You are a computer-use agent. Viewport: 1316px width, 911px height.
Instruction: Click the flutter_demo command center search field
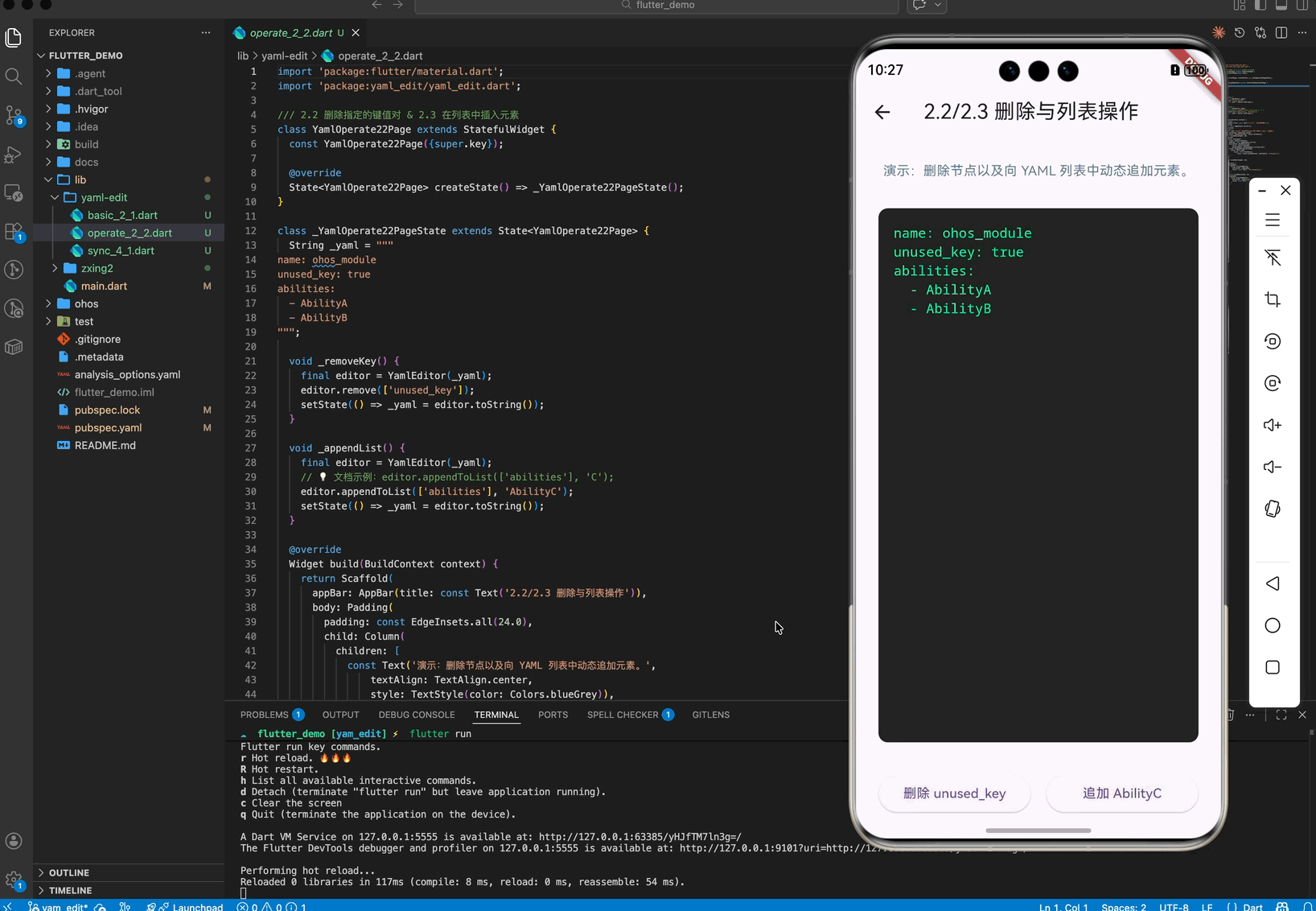[x=656, y=6]
